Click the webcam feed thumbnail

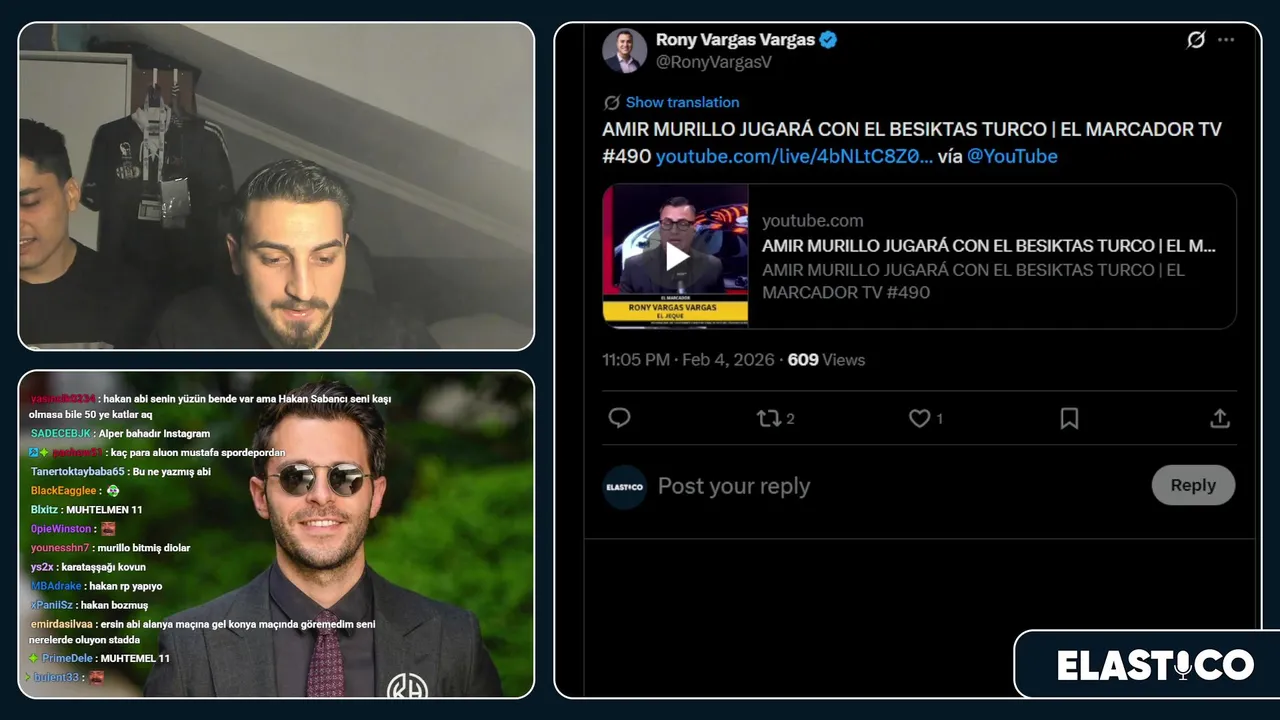point(276,186)
